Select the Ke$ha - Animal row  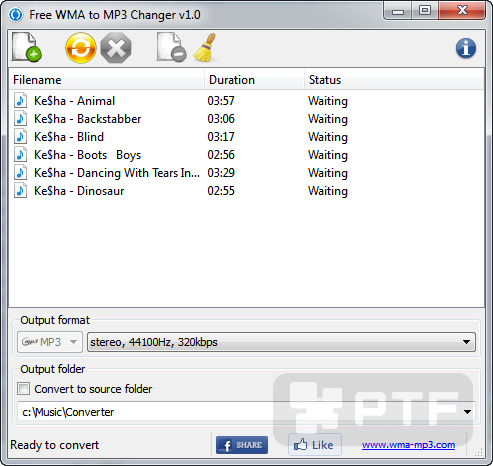click(246, 100)
